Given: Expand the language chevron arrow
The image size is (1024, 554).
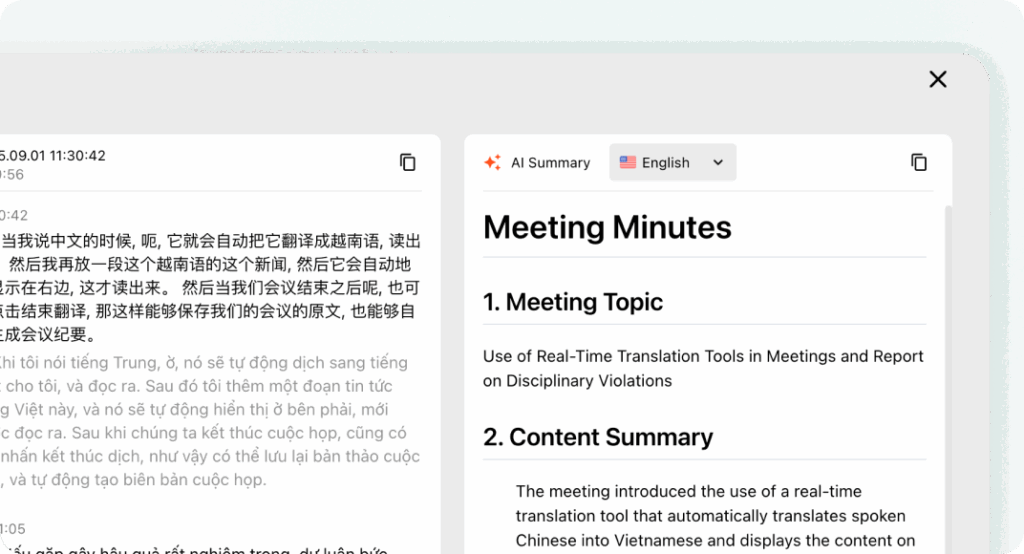Looking at the screenshot, I should 718,162.
